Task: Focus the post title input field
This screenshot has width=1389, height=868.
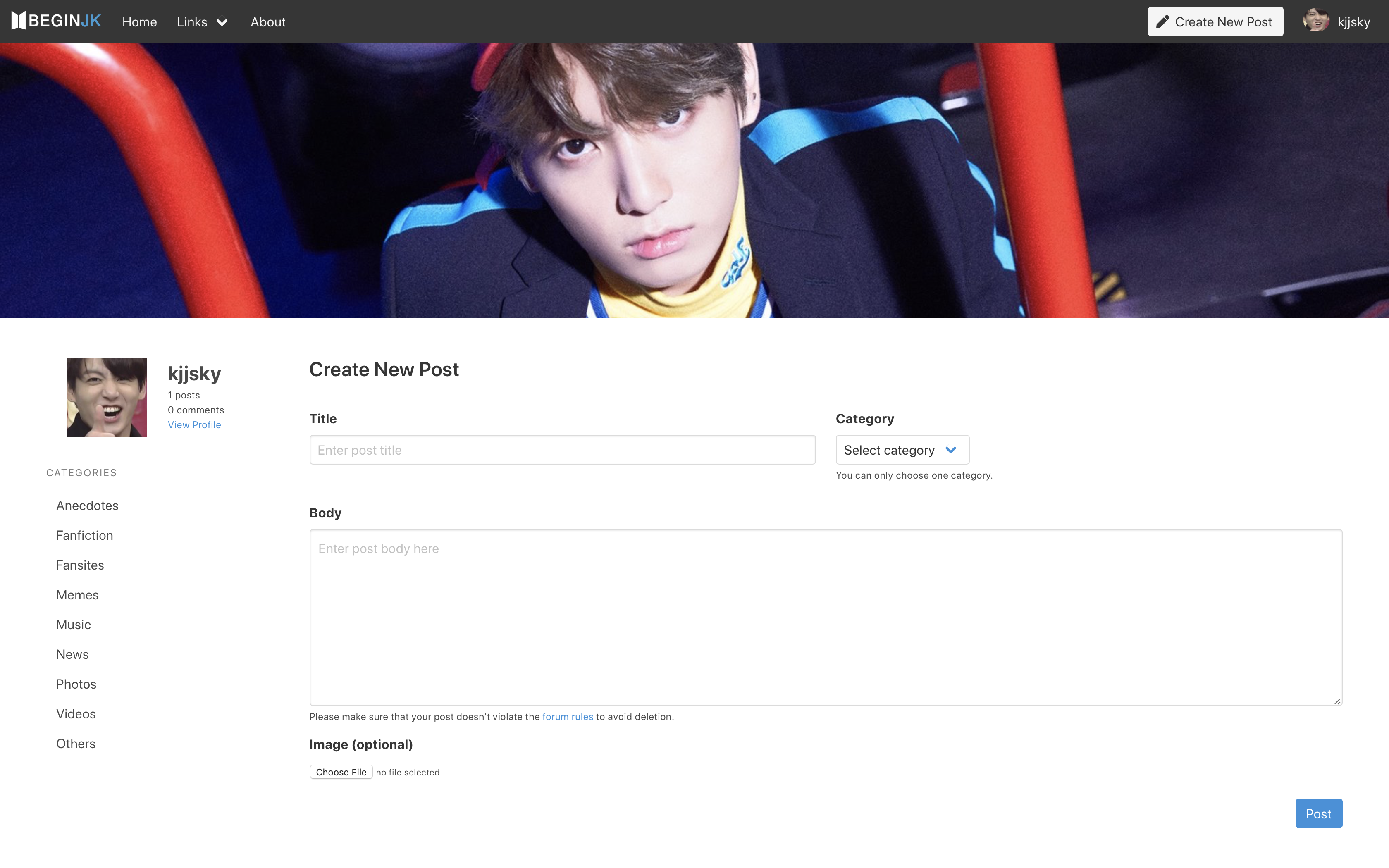Action: [563, 450]
